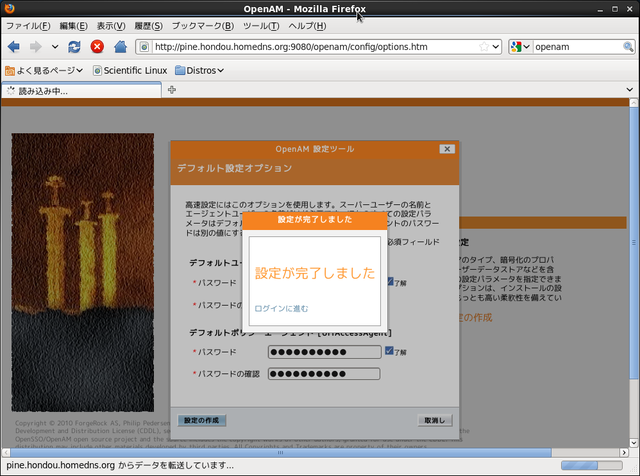Open the Scientific Linux bookmark
This screenshot has width=640, height=476.
pyautogui.click(x=130, y=71)
